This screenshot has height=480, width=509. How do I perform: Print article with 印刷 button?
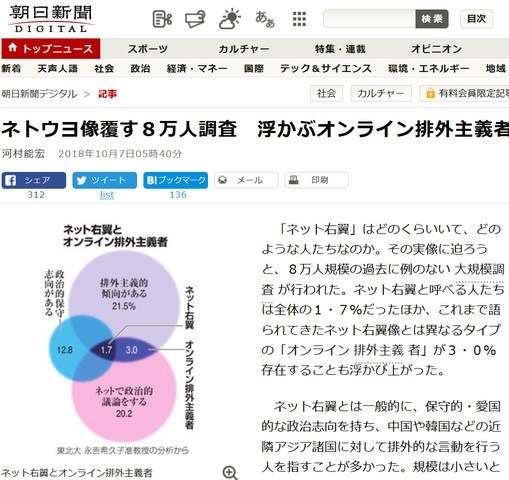pyautogui.click(x=317, y=180)
